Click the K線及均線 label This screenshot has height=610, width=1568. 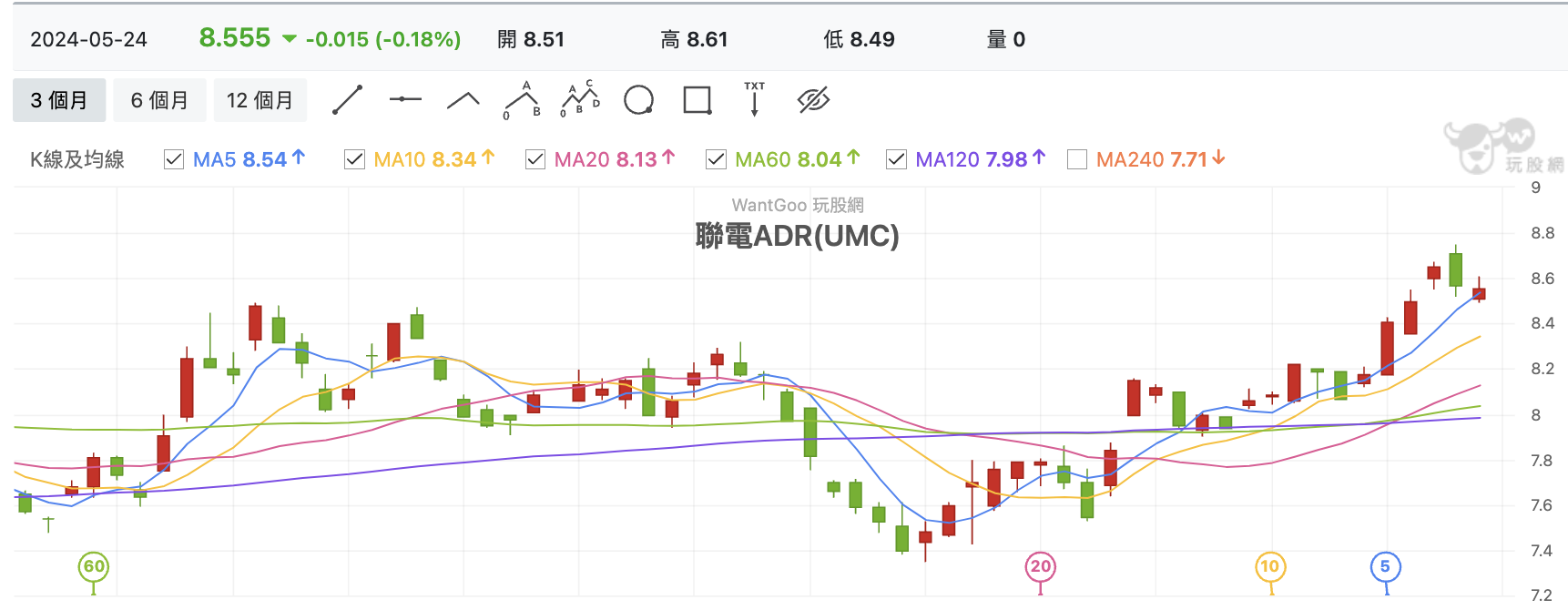coord(77,159)
